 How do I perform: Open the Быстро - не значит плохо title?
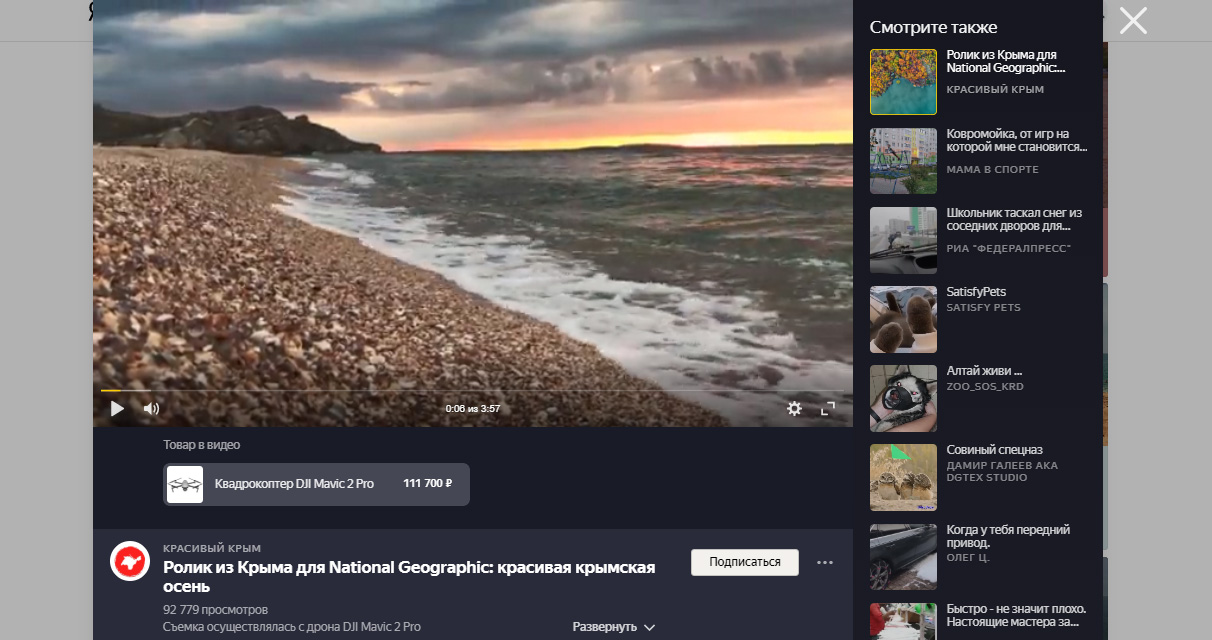(1017, 615)
